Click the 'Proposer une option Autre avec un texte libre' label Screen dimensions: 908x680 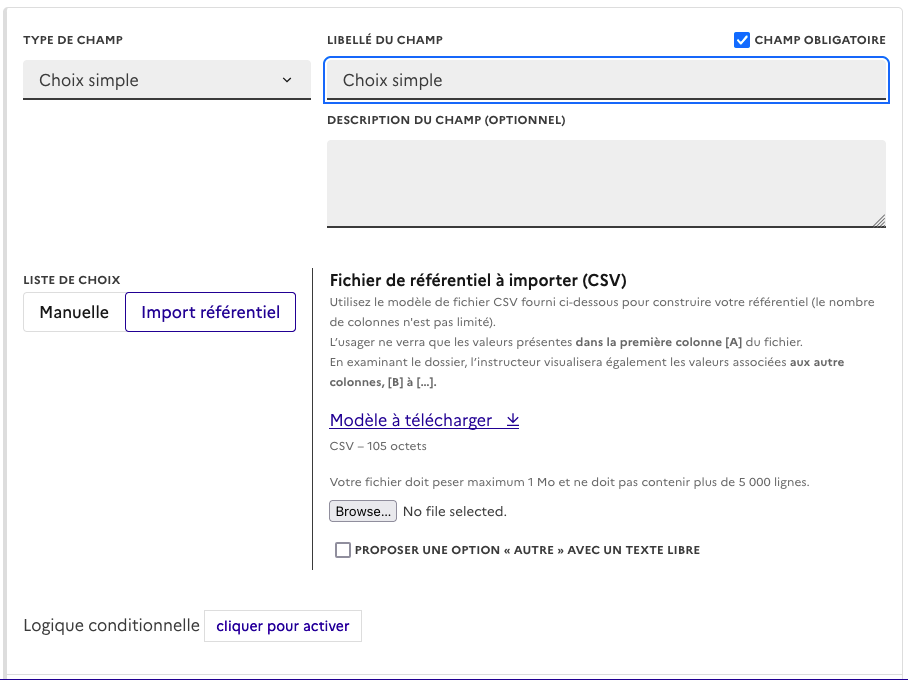coord(527,550)
